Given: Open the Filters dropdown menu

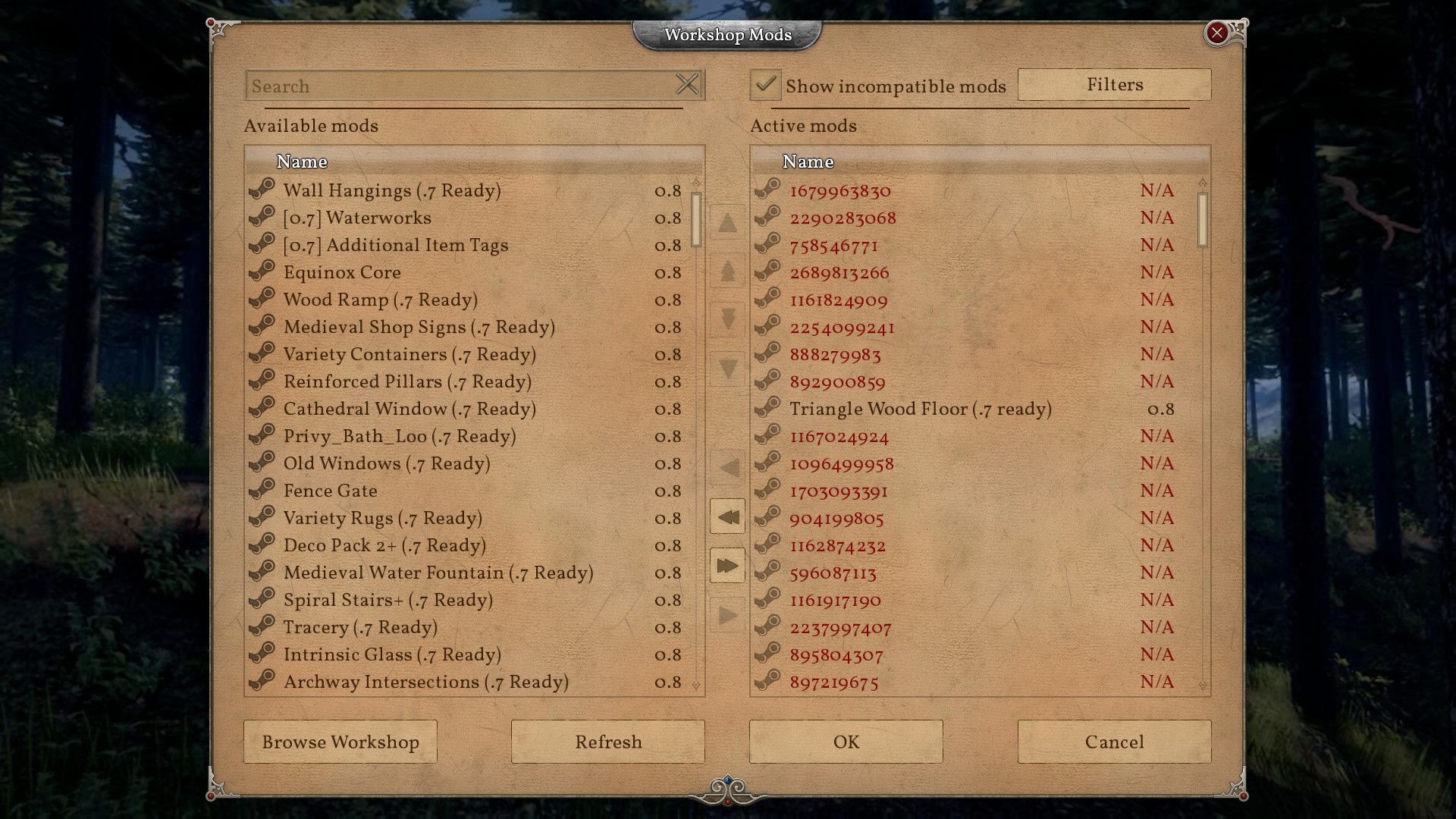Looking at the screenshot, I should (x=1115, y=84).
